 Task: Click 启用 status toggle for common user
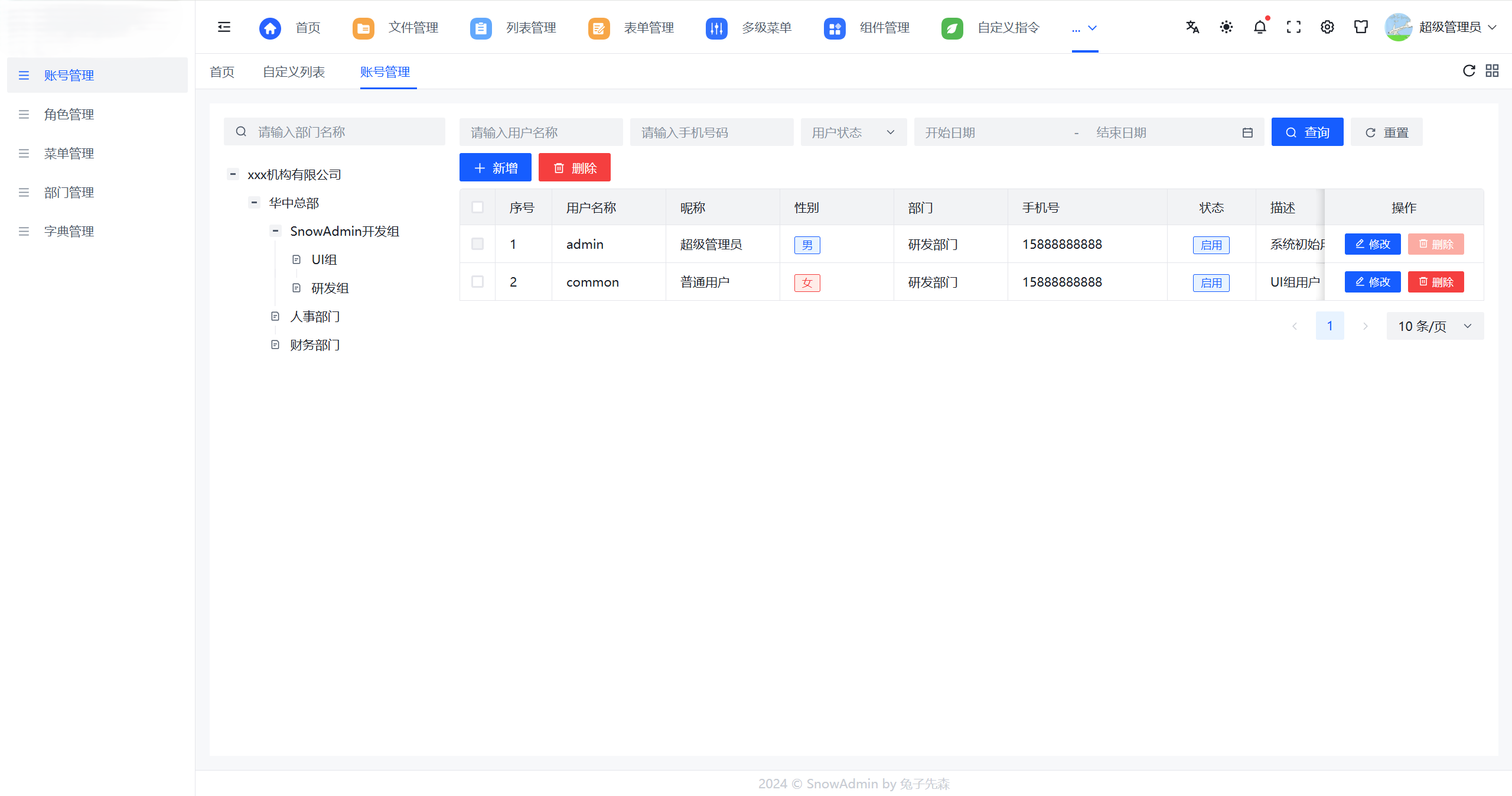(x=1211, y=282)
